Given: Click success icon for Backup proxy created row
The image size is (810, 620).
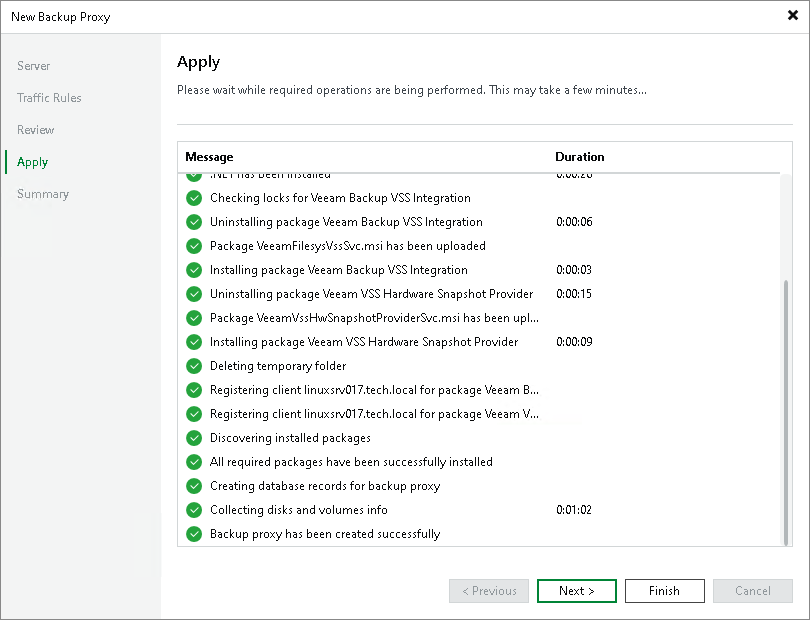Looking at the screenshot, I should coord(194,534).
